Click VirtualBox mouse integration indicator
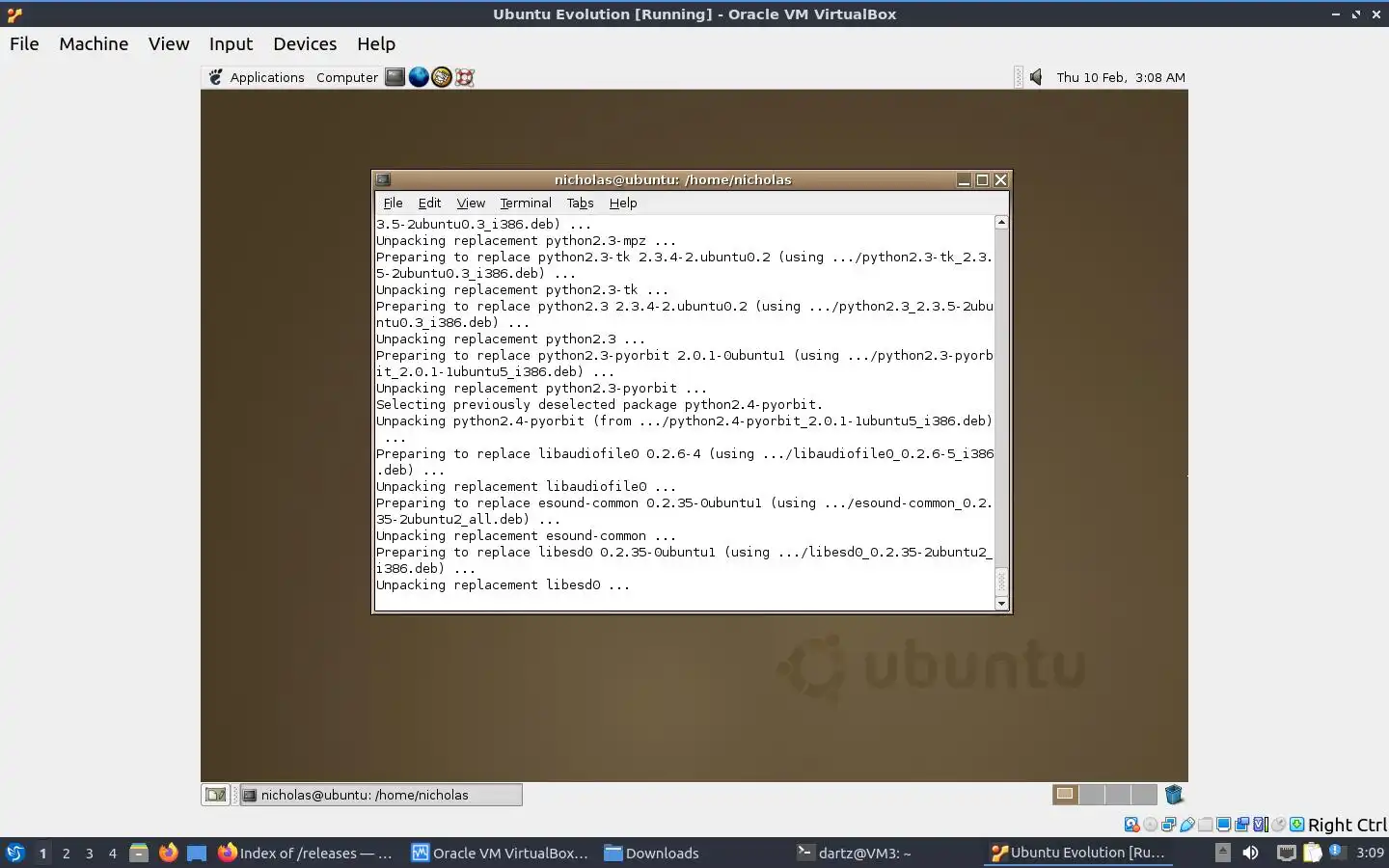This screenshot has width=1389, height=868. coord(1279,825)
